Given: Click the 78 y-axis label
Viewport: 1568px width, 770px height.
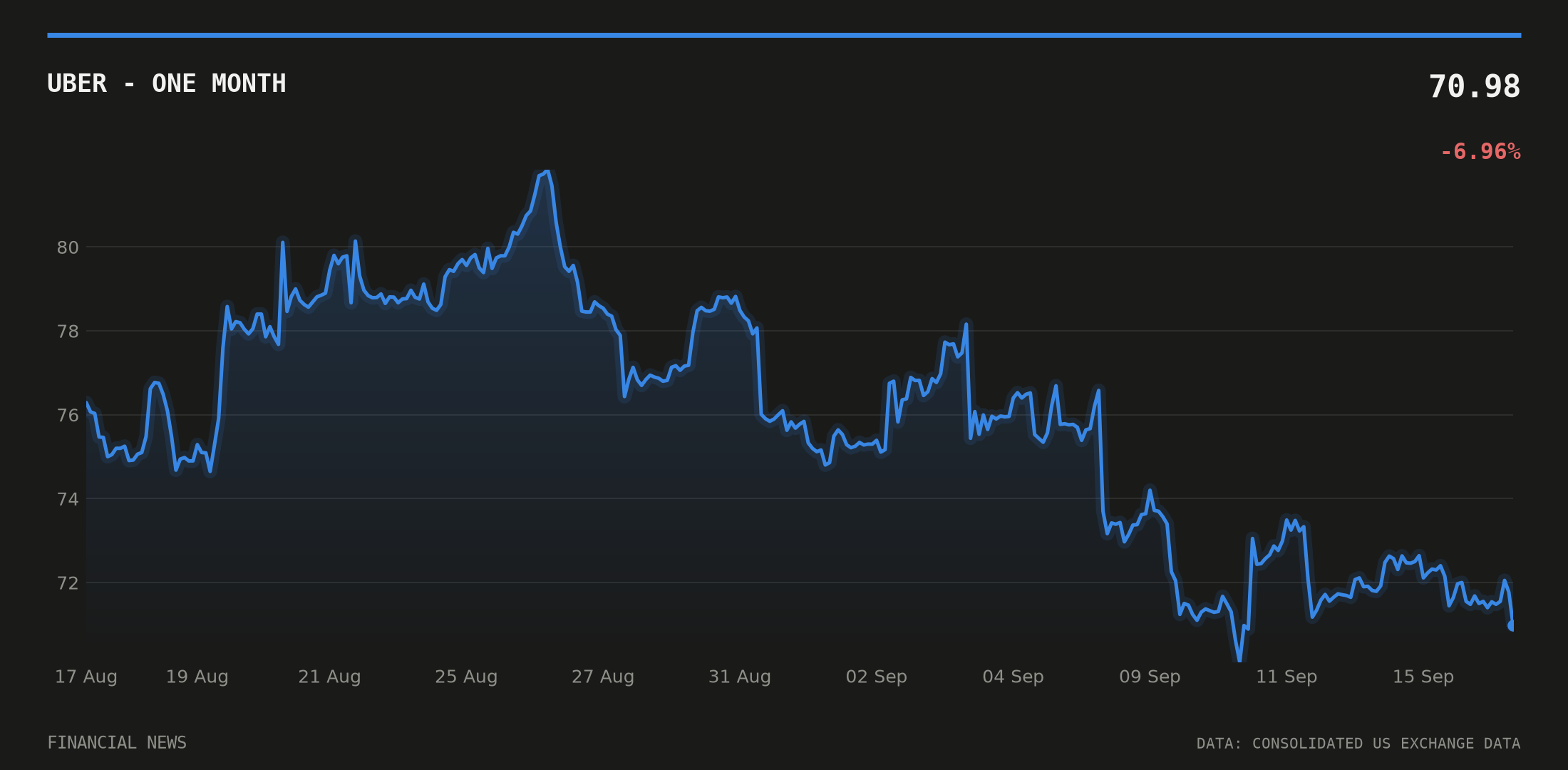Looking at the screenshot, I should coord(68,332).
